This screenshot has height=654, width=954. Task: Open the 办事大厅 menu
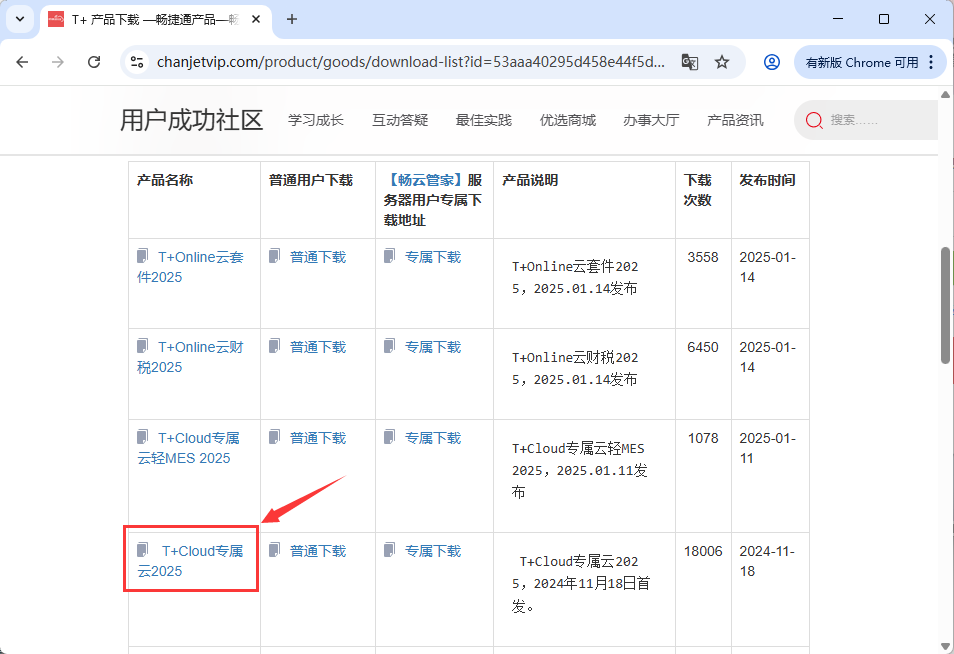click(x=651, y=120)
